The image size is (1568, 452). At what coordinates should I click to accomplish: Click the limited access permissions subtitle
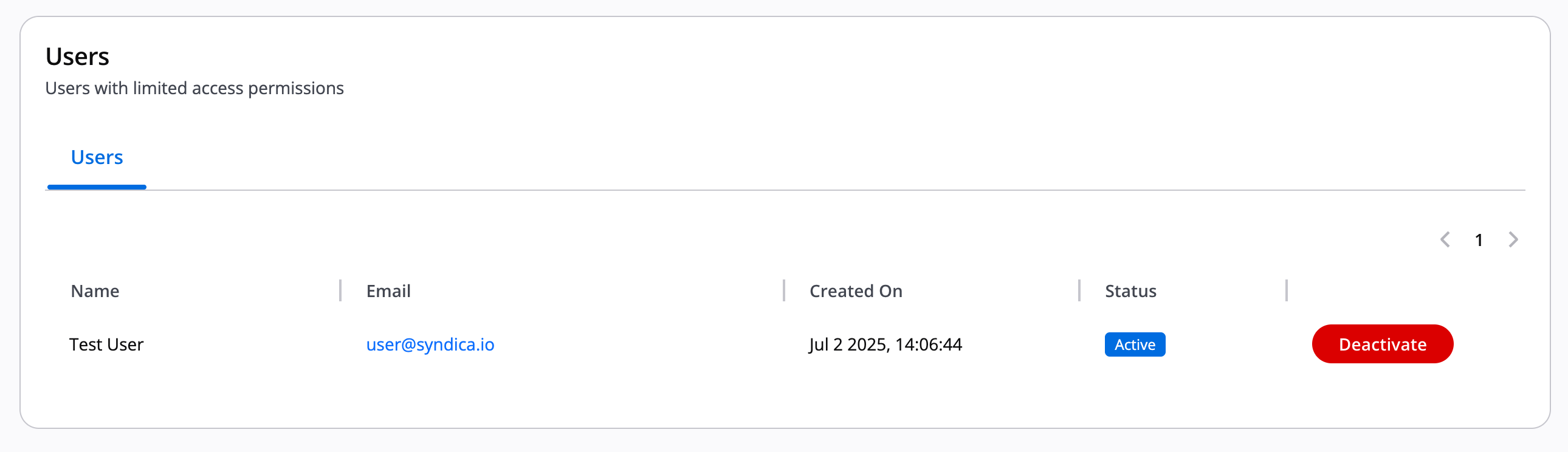coord(194,89)
